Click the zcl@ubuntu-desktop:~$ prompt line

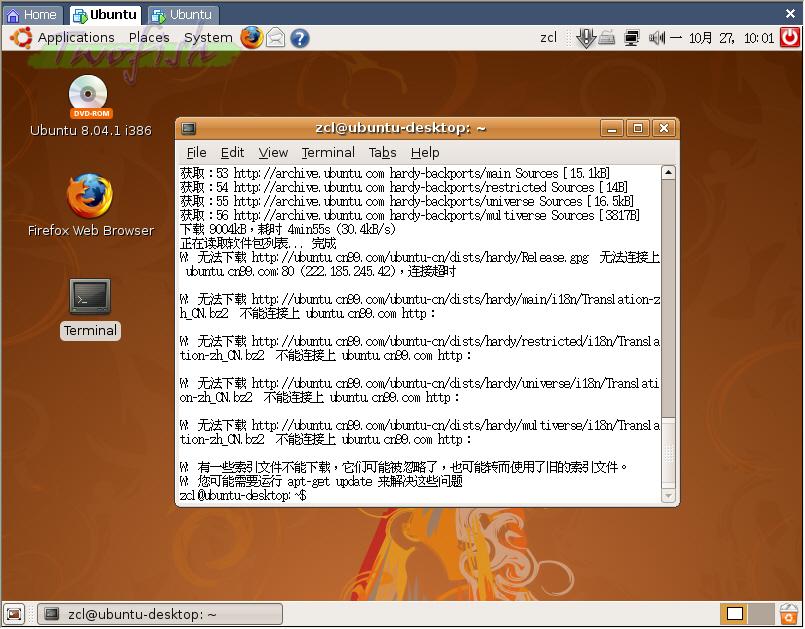[x=243, y=495]
